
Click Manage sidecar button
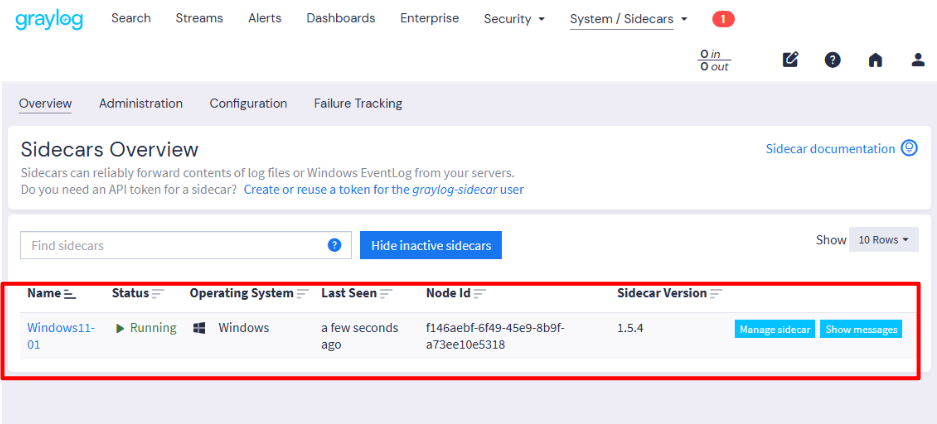click(x=774, y=329)
